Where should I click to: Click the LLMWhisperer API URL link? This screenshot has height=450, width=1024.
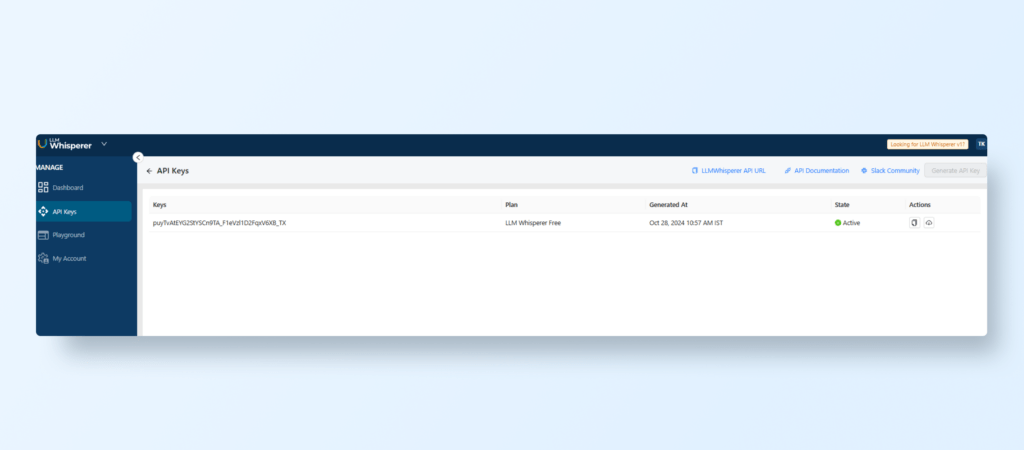(729, 171)
